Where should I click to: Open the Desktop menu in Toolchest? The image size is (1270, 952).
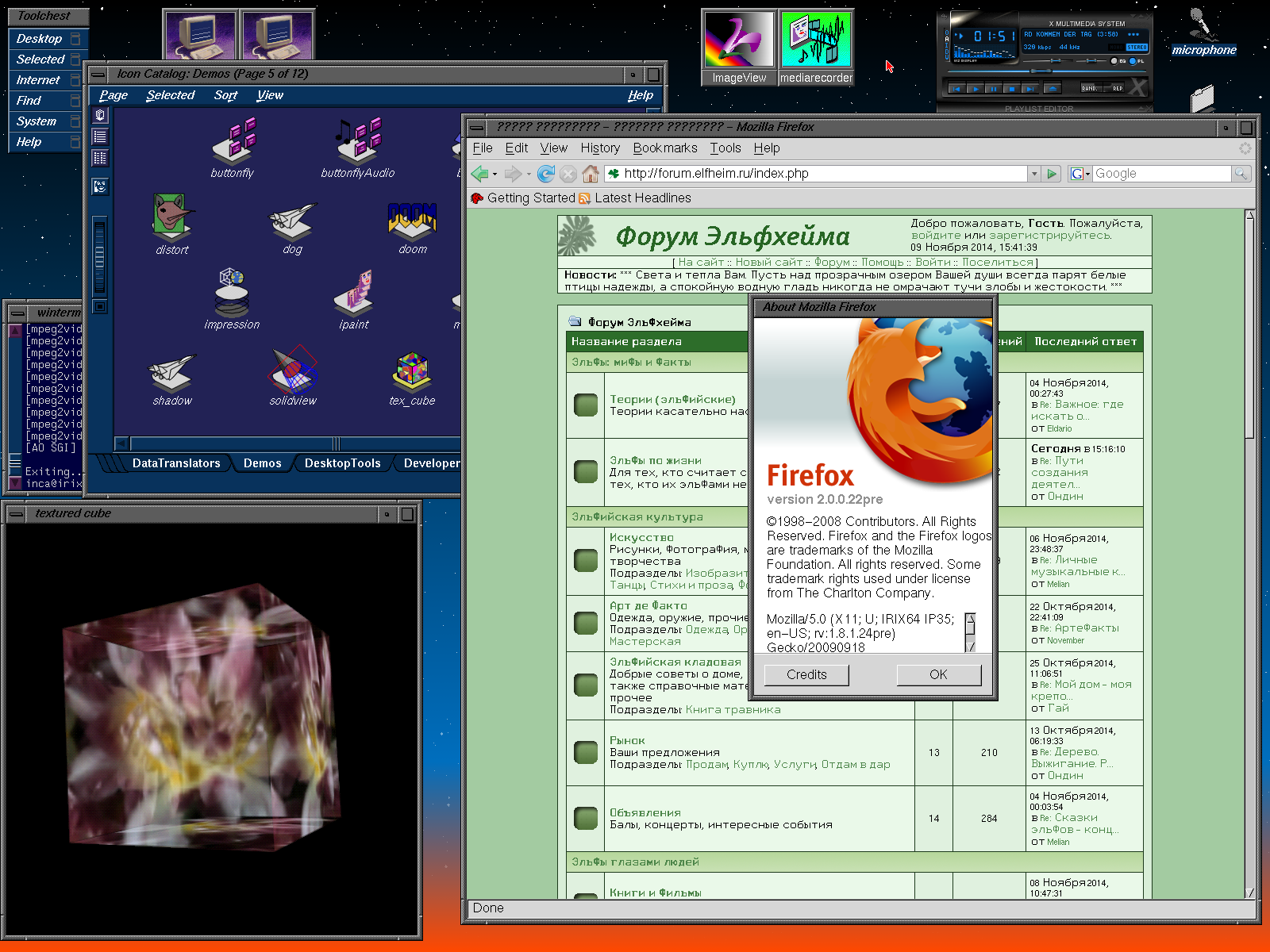tap(48, 39)
